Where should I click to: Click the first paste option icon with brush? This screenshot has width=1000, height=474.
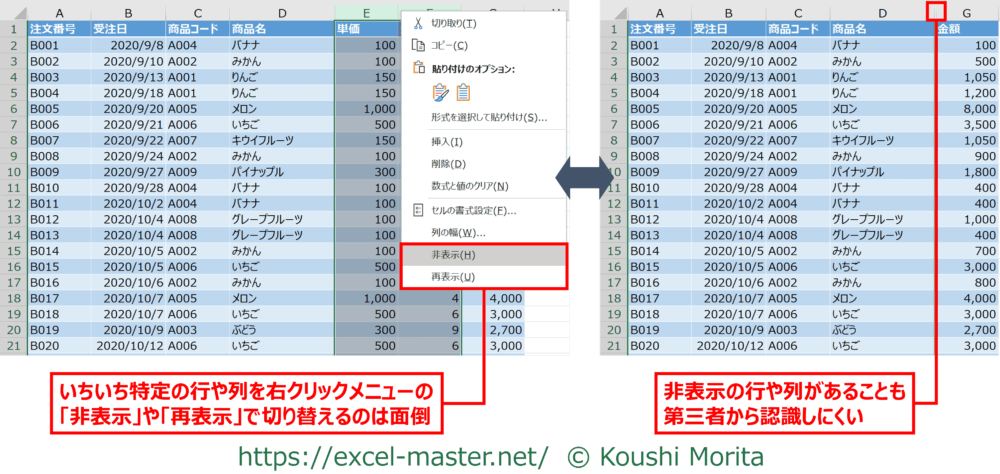(x=440, y=93)
